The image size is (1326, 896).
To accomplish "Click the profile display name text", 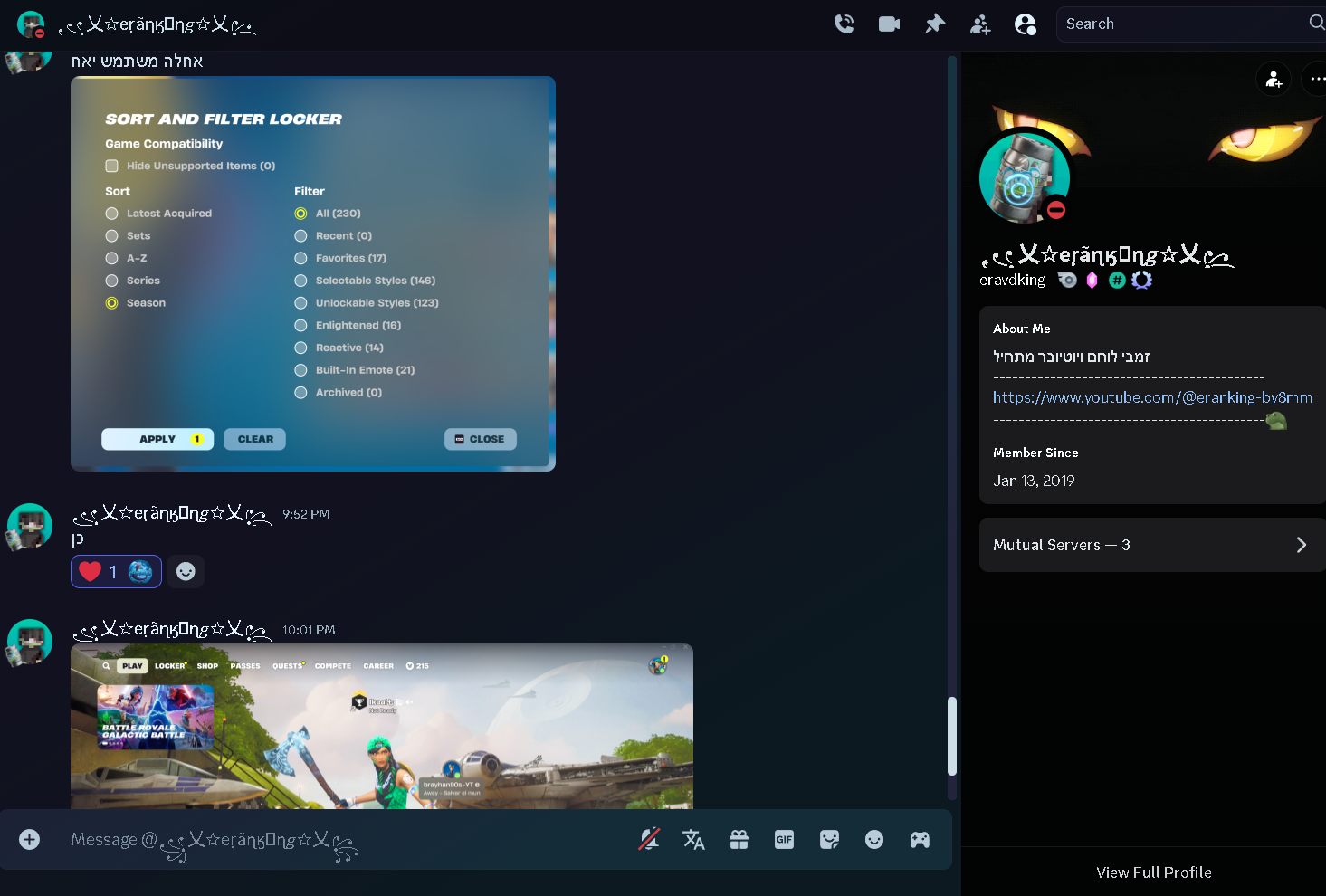I will tap(1107, 255).
